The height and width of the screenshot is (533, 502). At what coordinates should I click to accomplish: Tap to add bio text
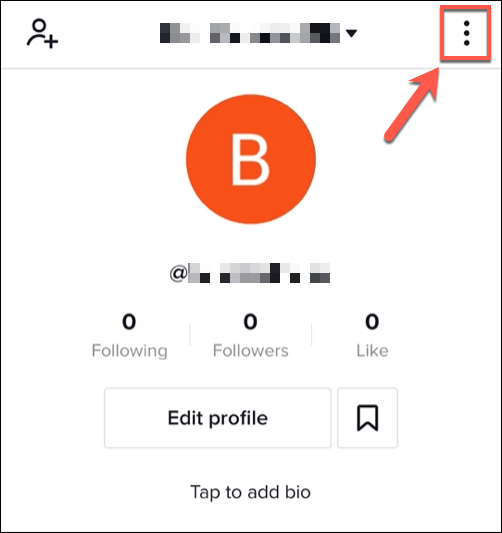coord(250,492)
